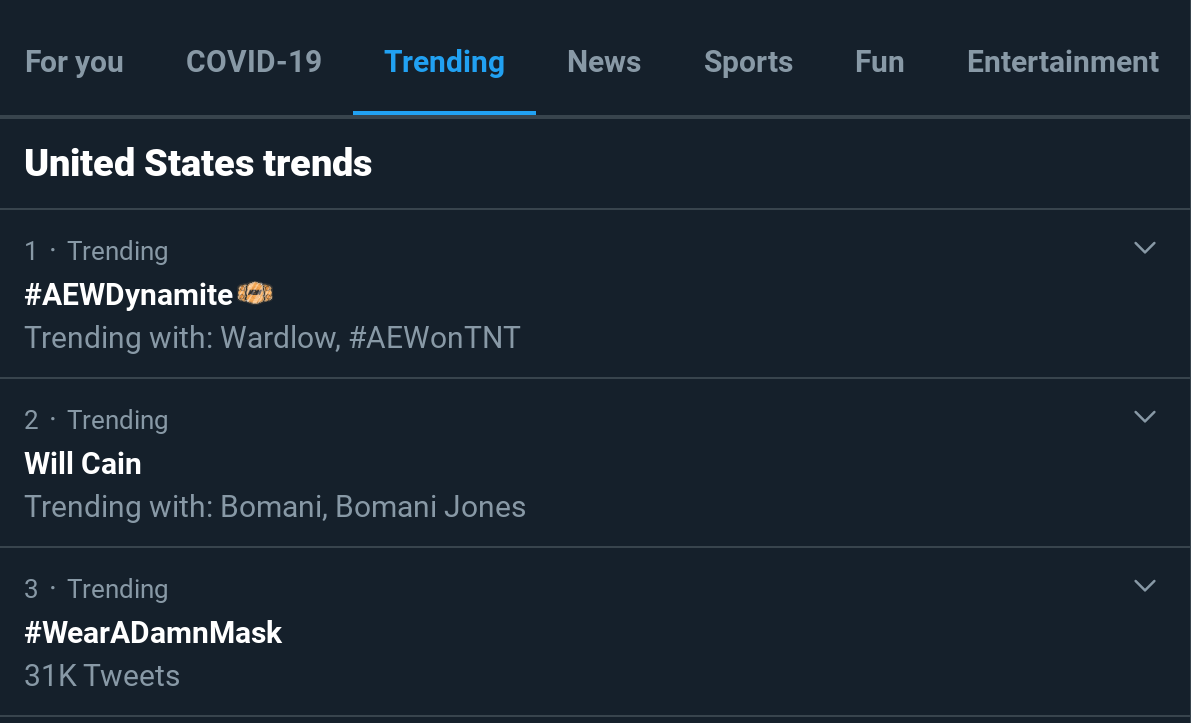The height and width of the screenshot is (723, 1191).
Task: Click the 31K Tweets count
Action: pos(102,676)
